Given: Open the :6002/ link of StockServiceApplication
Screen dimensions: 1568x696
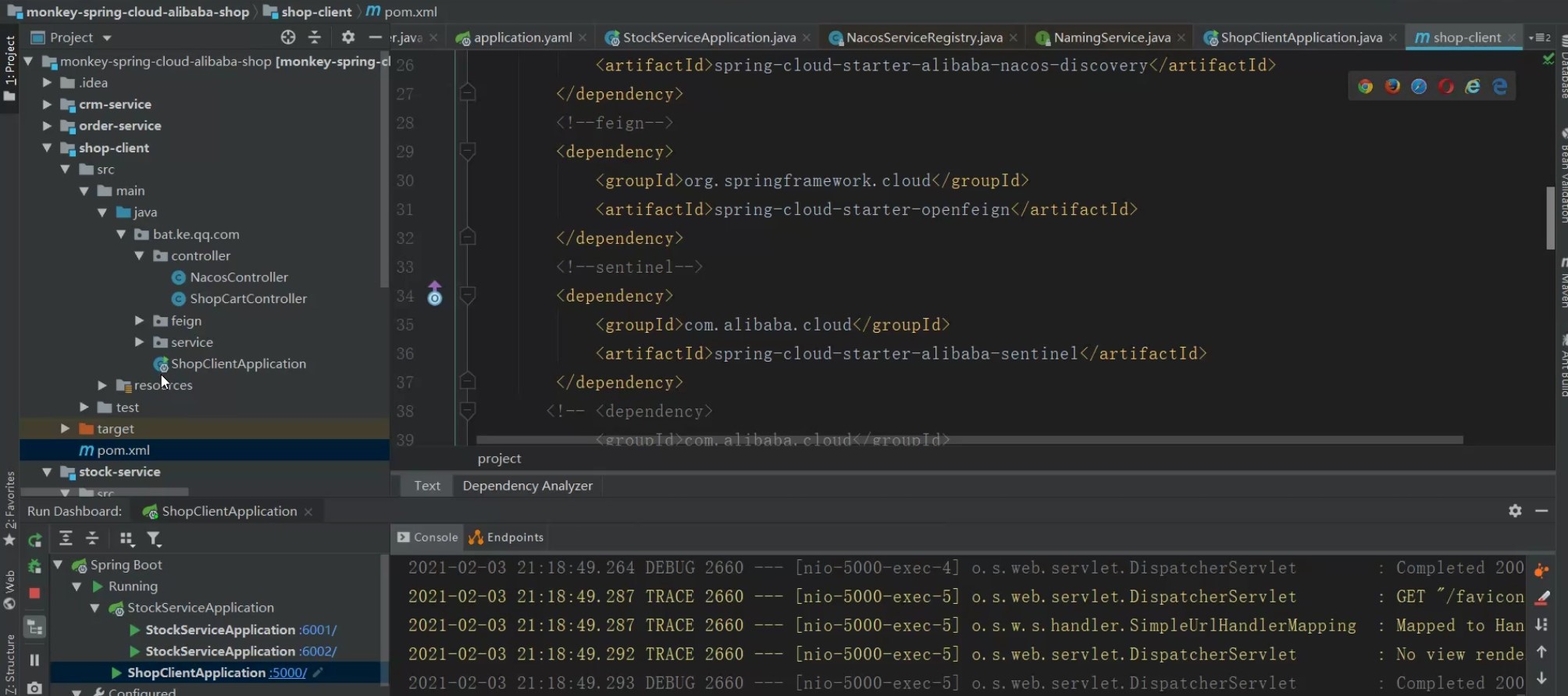Looking at the screenshot, I should point(318,651).
